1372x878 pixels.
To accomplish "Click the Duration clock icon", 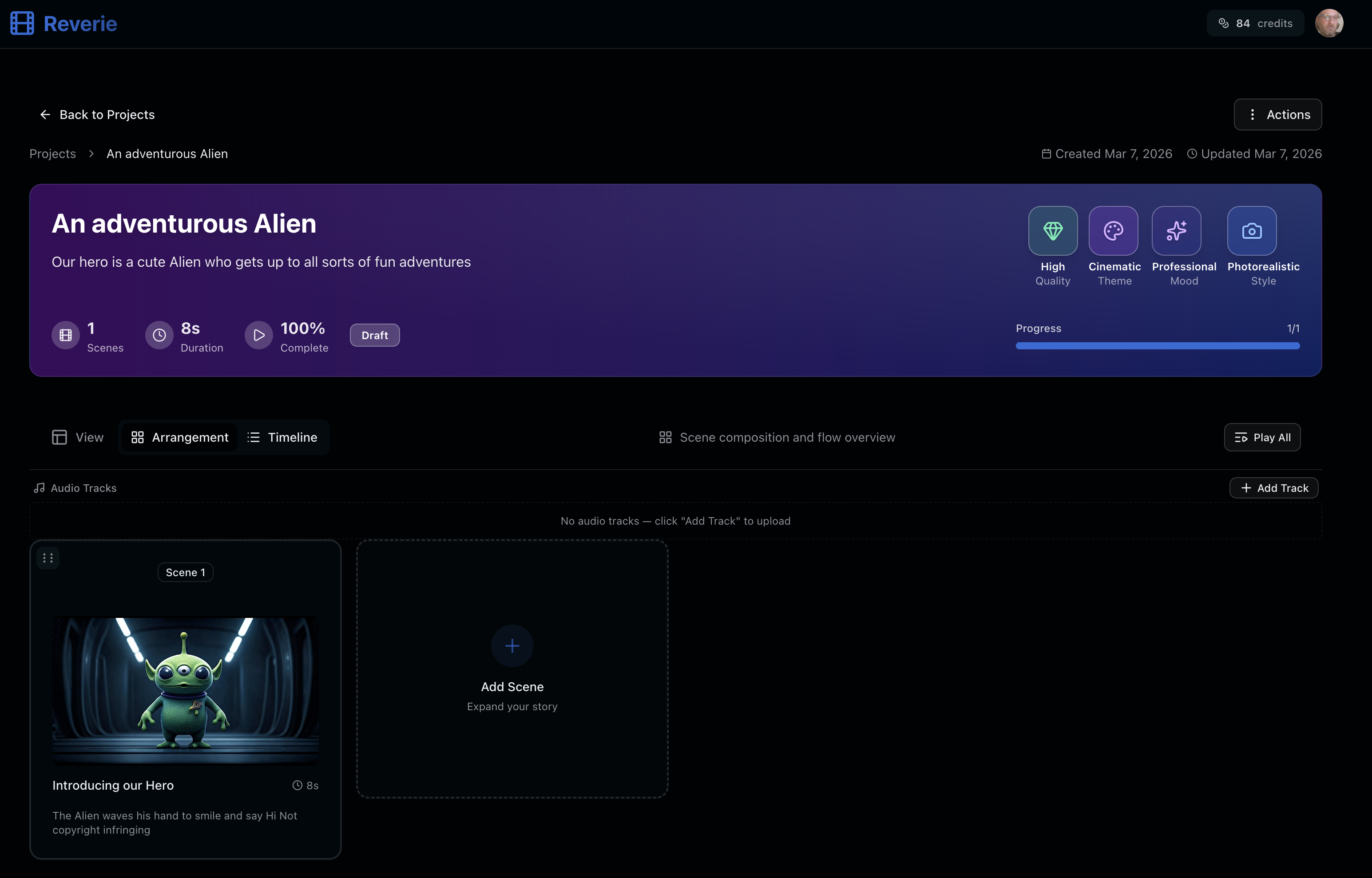I will point(159,335).
